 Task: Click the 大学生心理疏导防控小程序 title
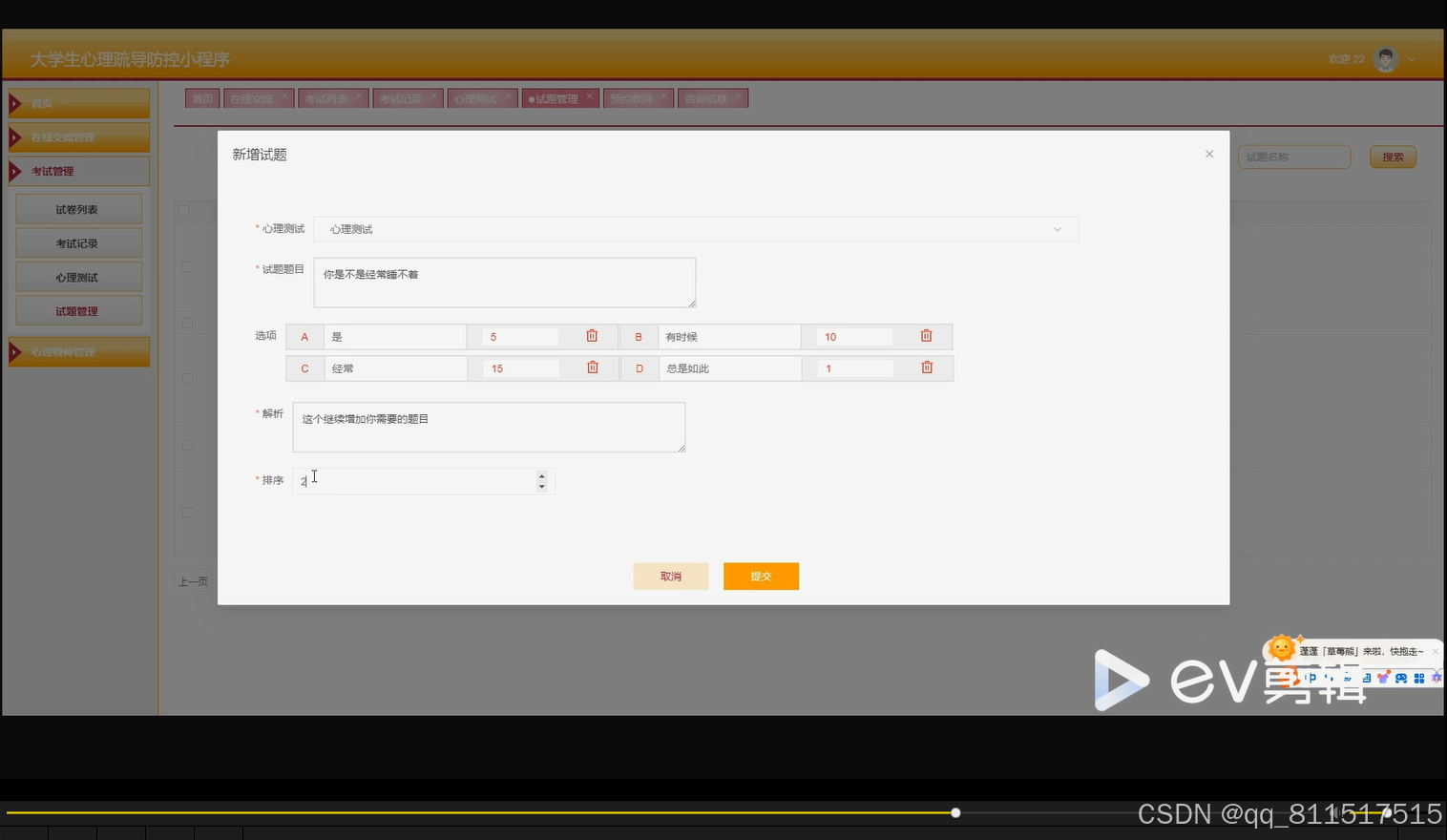tap(130, 59)
